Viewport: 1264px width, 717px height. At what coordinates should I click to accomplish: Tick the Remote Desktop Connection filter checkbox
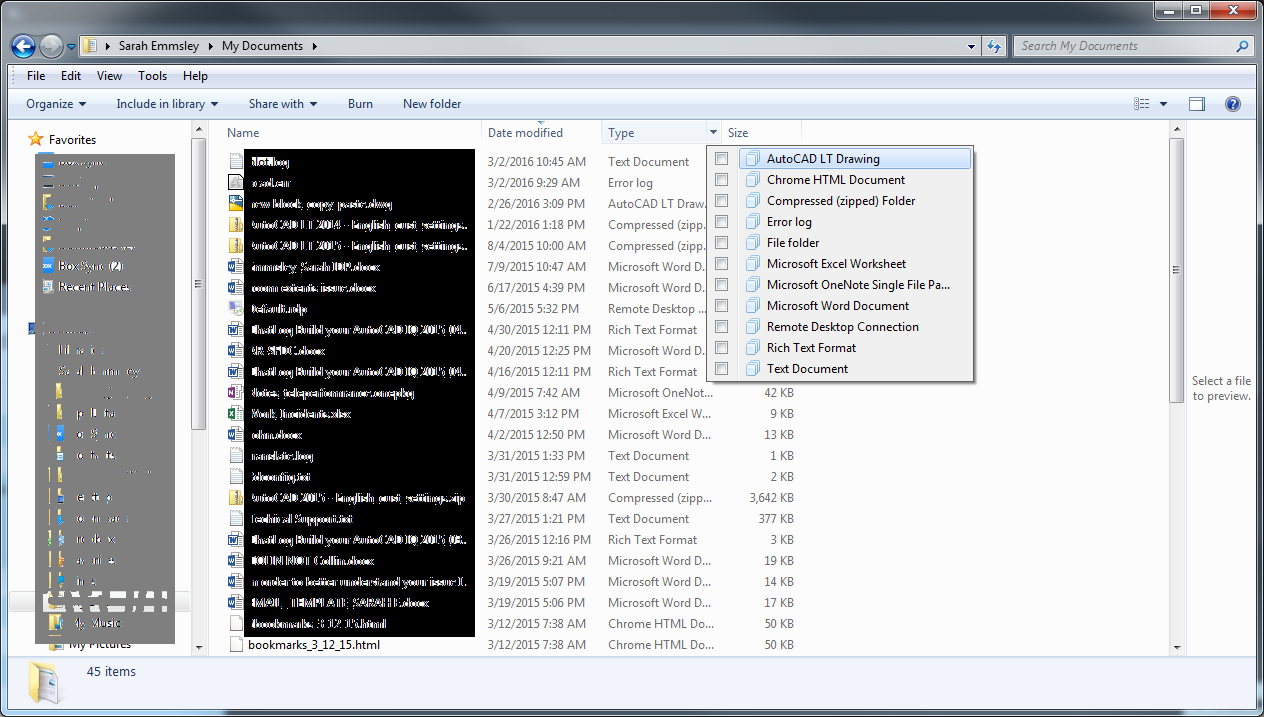[721, 327]
